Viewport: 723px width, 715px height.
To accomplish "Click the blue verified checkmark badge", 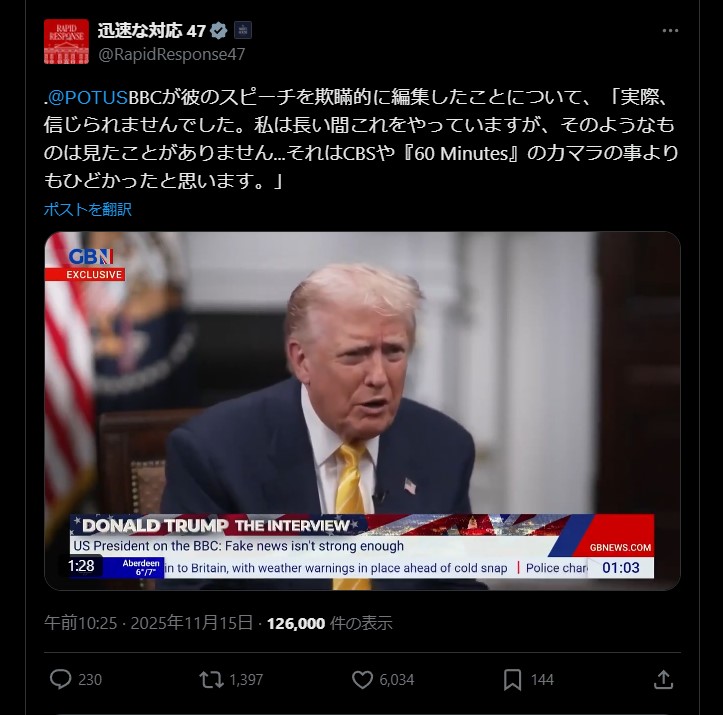I will 219,31.
